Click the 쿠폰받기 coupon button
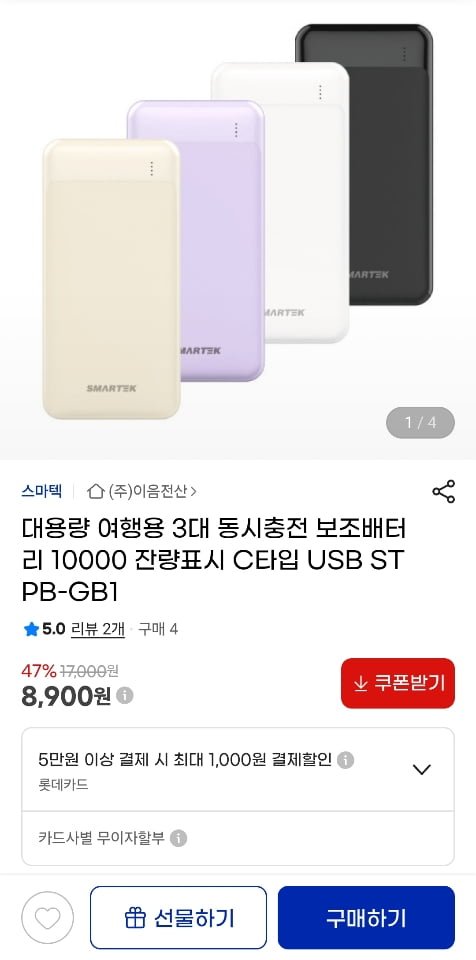This screenshot has height=960, width=476. [x=398, y=683]
